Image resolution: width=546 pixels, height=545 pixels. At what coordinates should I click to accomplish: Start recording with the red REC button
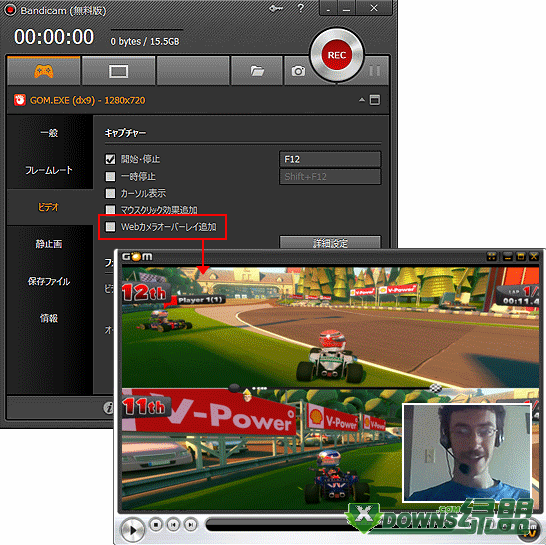click(x=337, y=55)
